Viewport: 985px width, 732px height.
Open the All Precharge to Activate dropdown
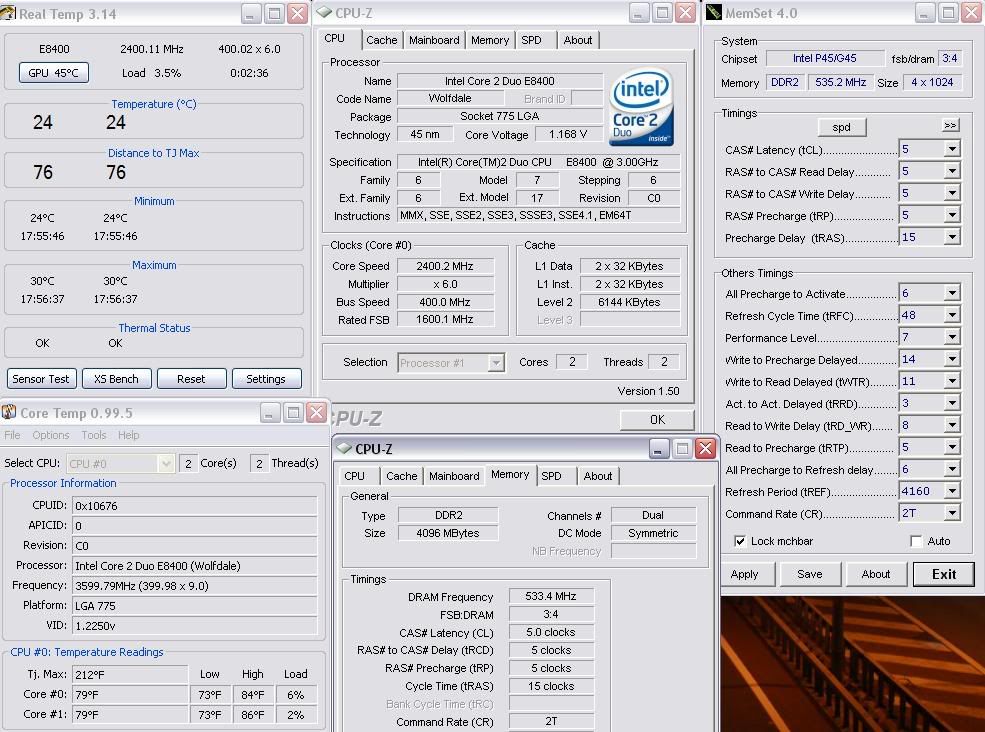tap(952, 293)
